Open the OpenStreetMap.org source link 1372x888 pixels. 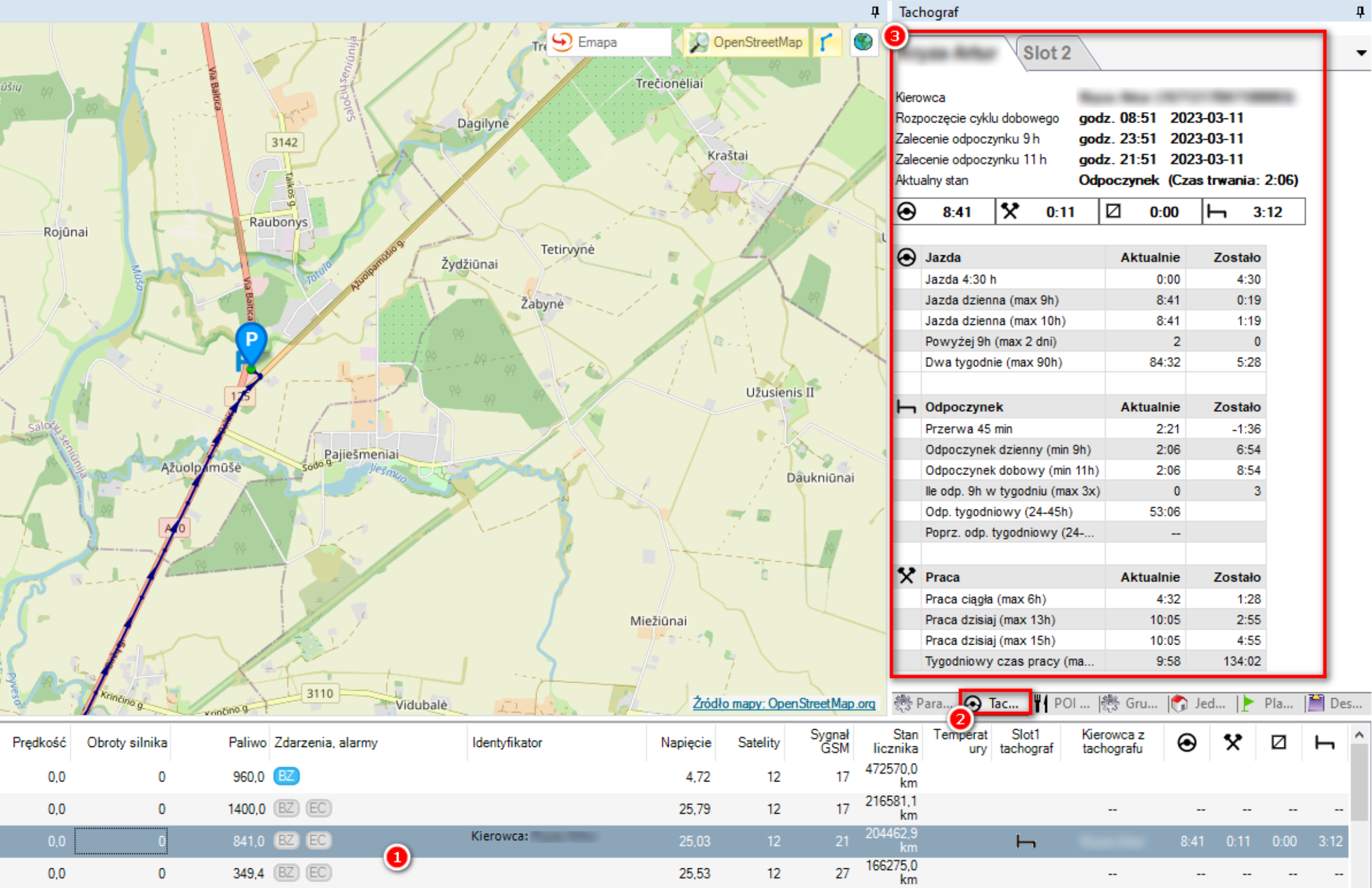784,703
